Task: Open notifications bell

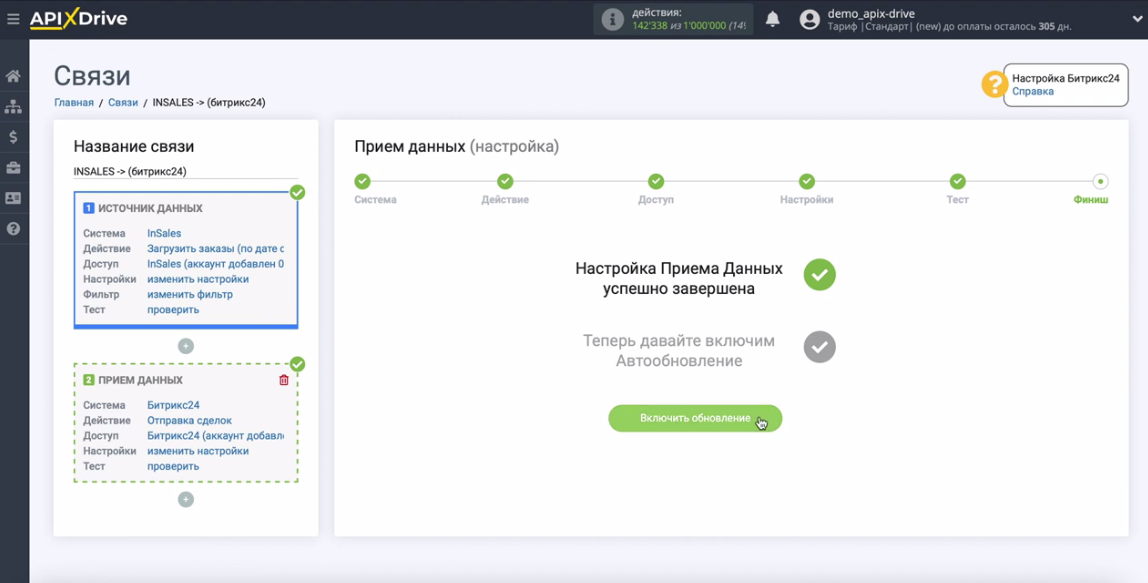Action: (772, 20)
